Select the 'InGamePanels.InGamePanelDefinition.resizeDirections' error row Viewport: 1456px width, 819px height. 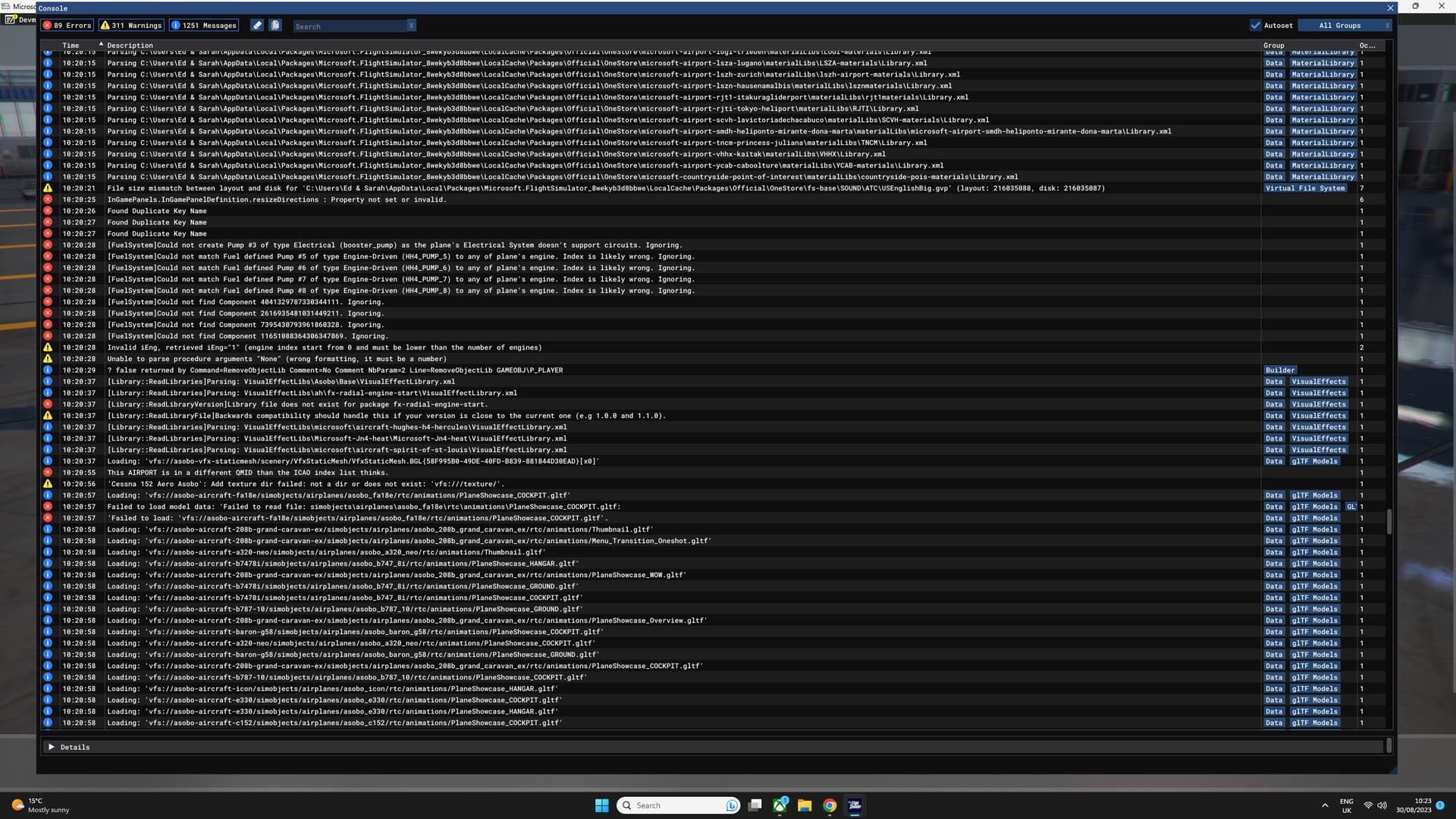pos(713,199)
